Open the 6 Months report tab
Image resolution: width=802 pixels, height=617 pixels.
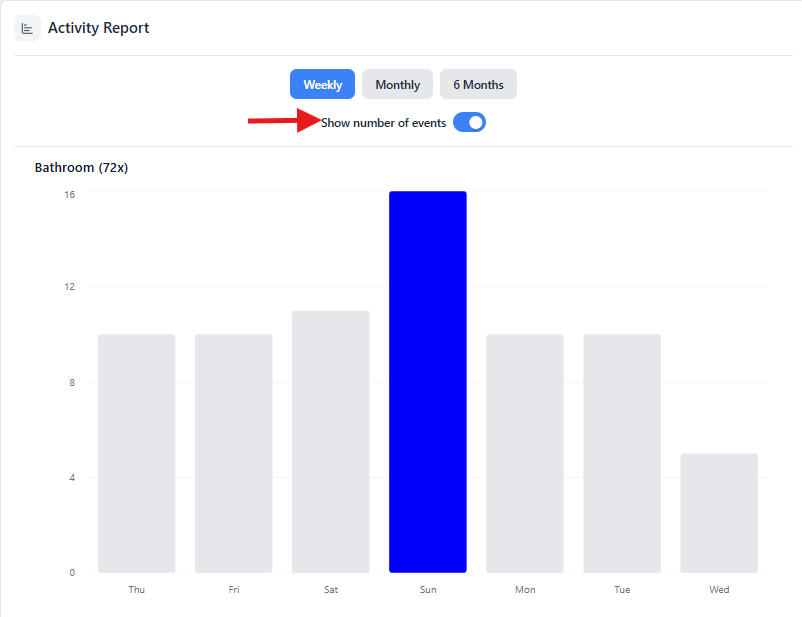478,85
